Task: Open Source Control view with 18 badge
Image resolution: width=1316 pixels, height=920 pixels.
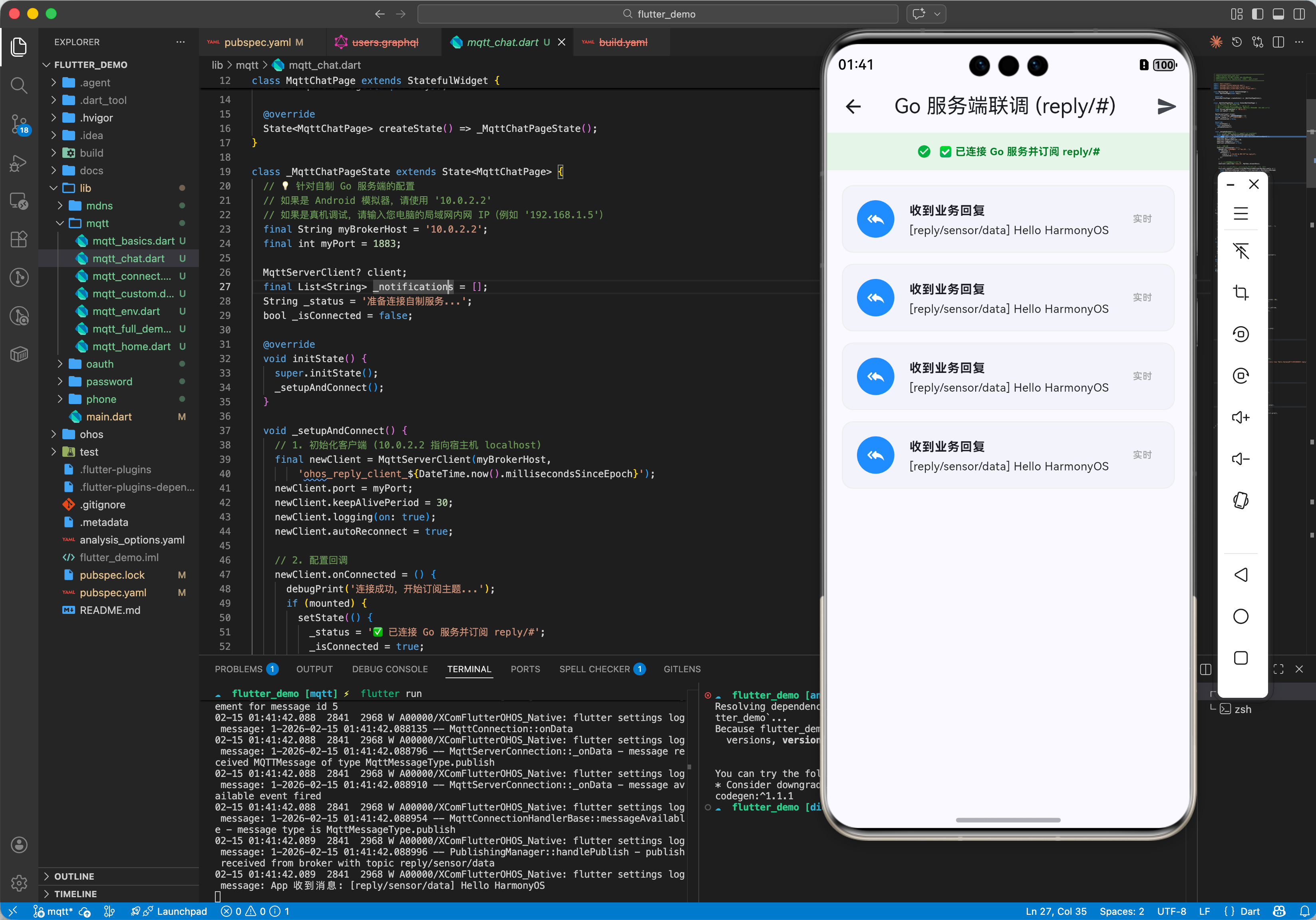Action: pyautogui.click(x=19, y=123)
